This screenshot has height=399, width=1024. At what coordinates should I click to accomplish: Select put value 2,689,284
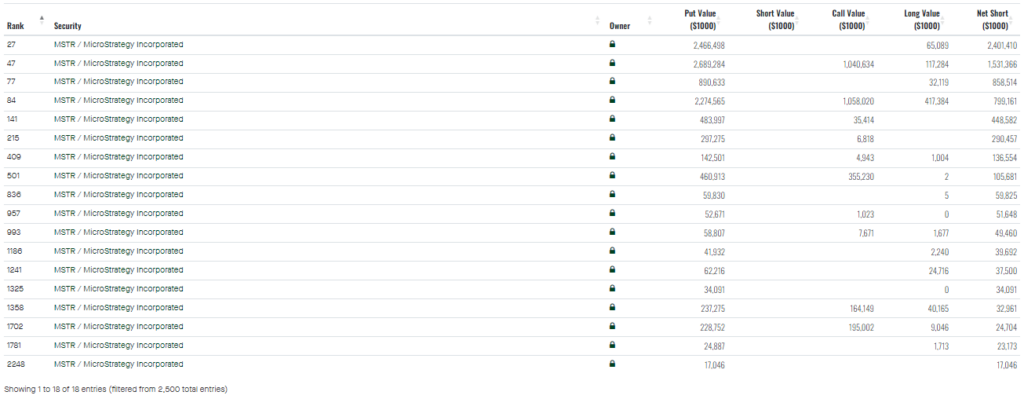[x=709, y=65]
